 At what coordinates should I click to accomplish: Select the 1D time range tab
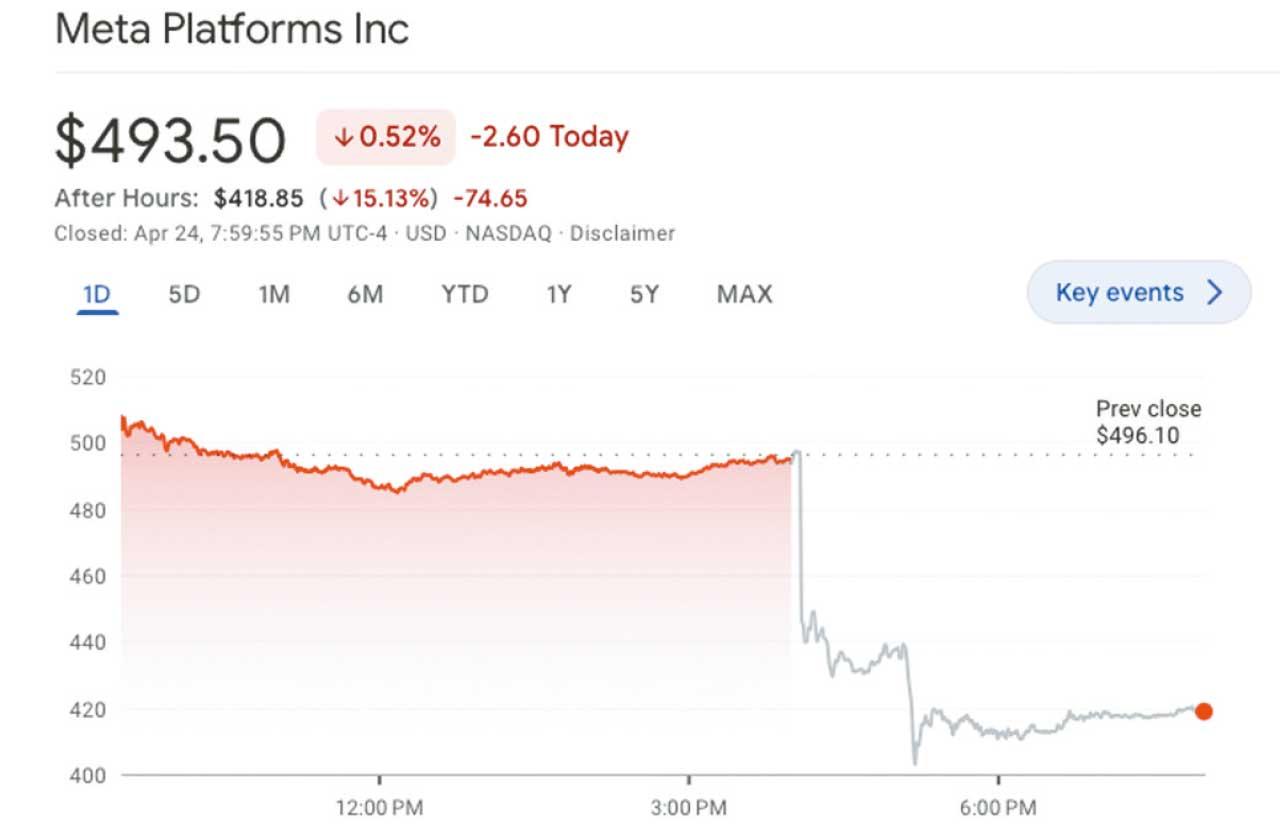tap(97, 294)
